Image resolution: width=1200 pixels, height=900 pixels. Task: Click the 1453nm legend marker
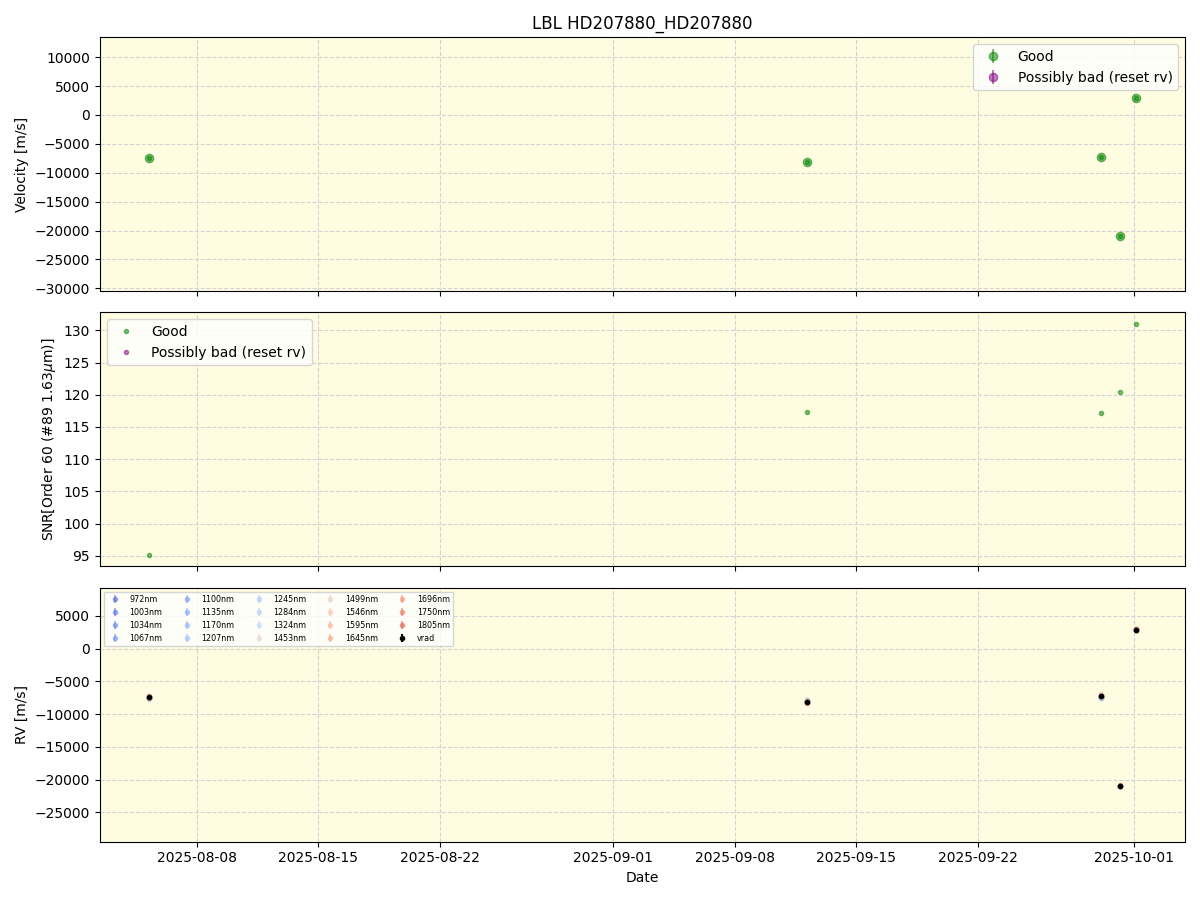click(x=259, y=638)
